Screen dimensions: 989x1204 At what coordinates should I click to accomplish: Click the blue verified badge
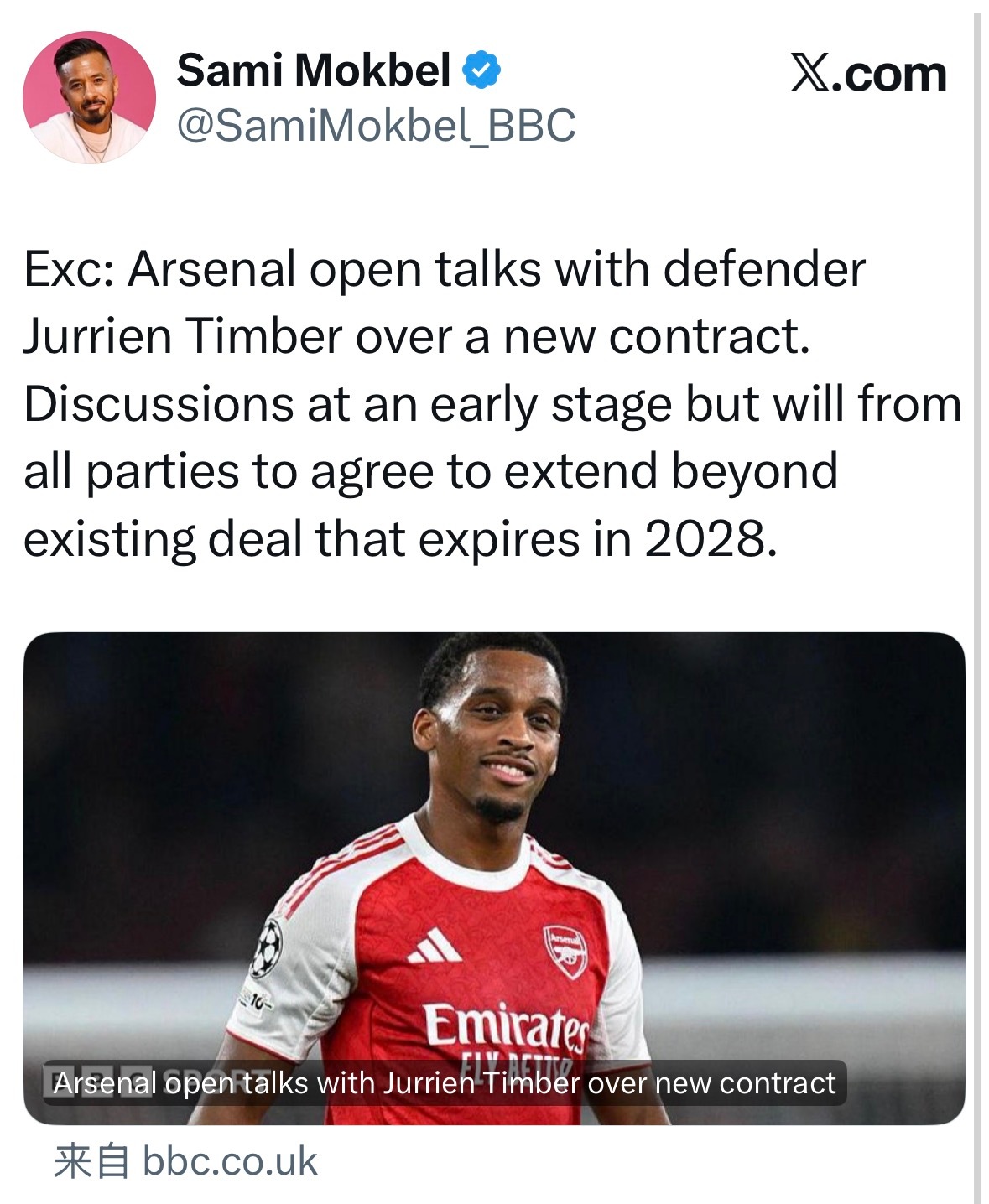click(x=482, y=70)
